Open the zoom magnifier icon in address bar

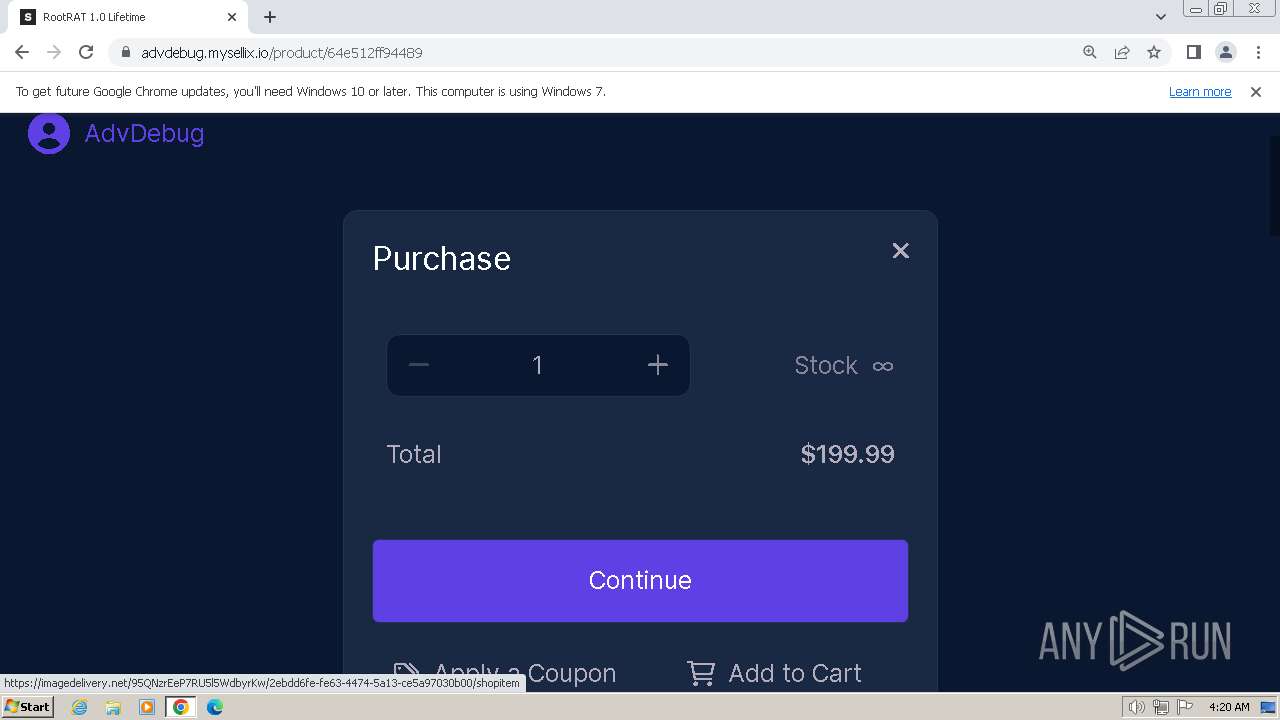point(1090,52)
